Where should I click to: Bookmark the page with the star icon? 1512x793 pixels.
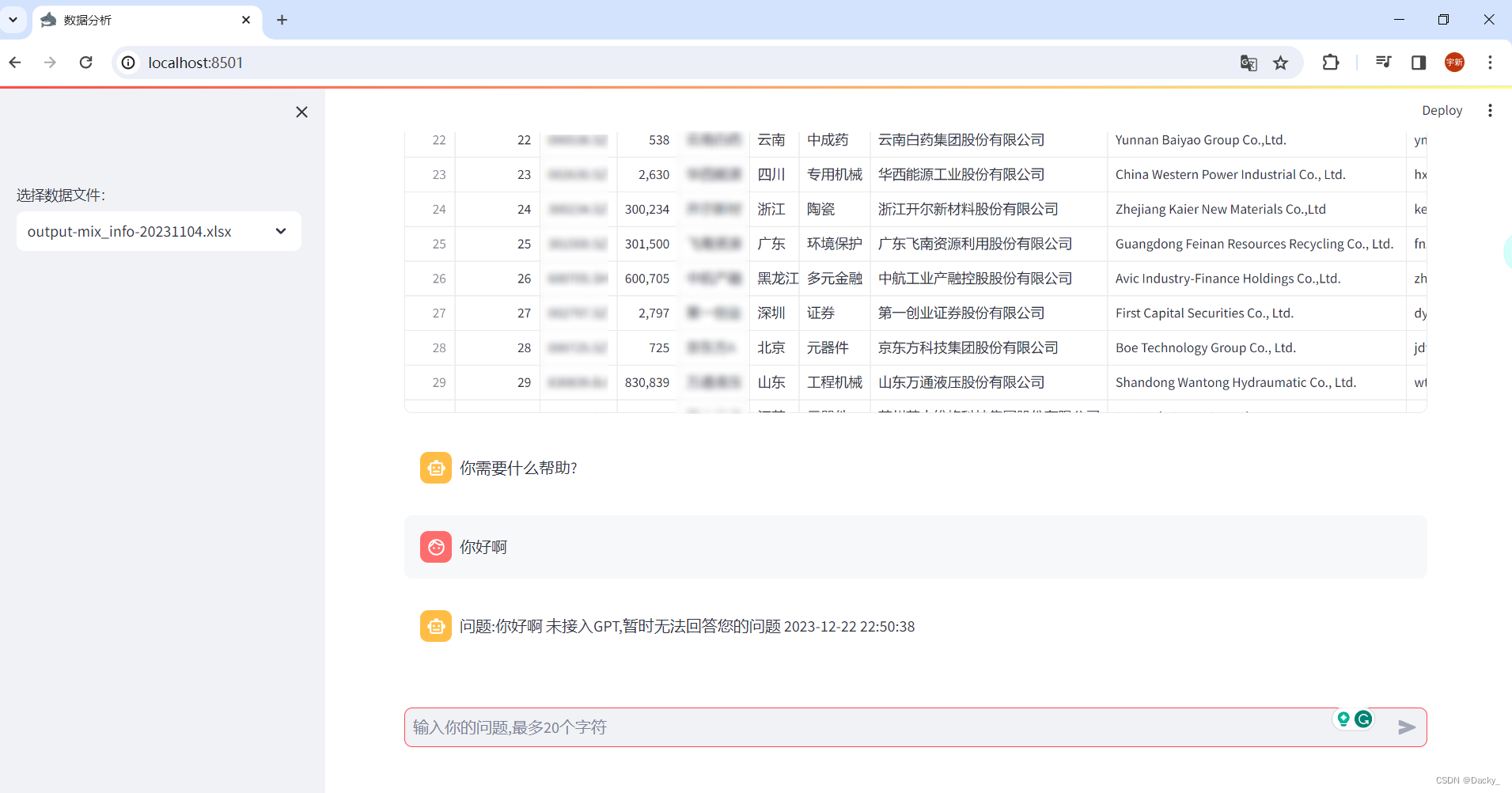1281,63
